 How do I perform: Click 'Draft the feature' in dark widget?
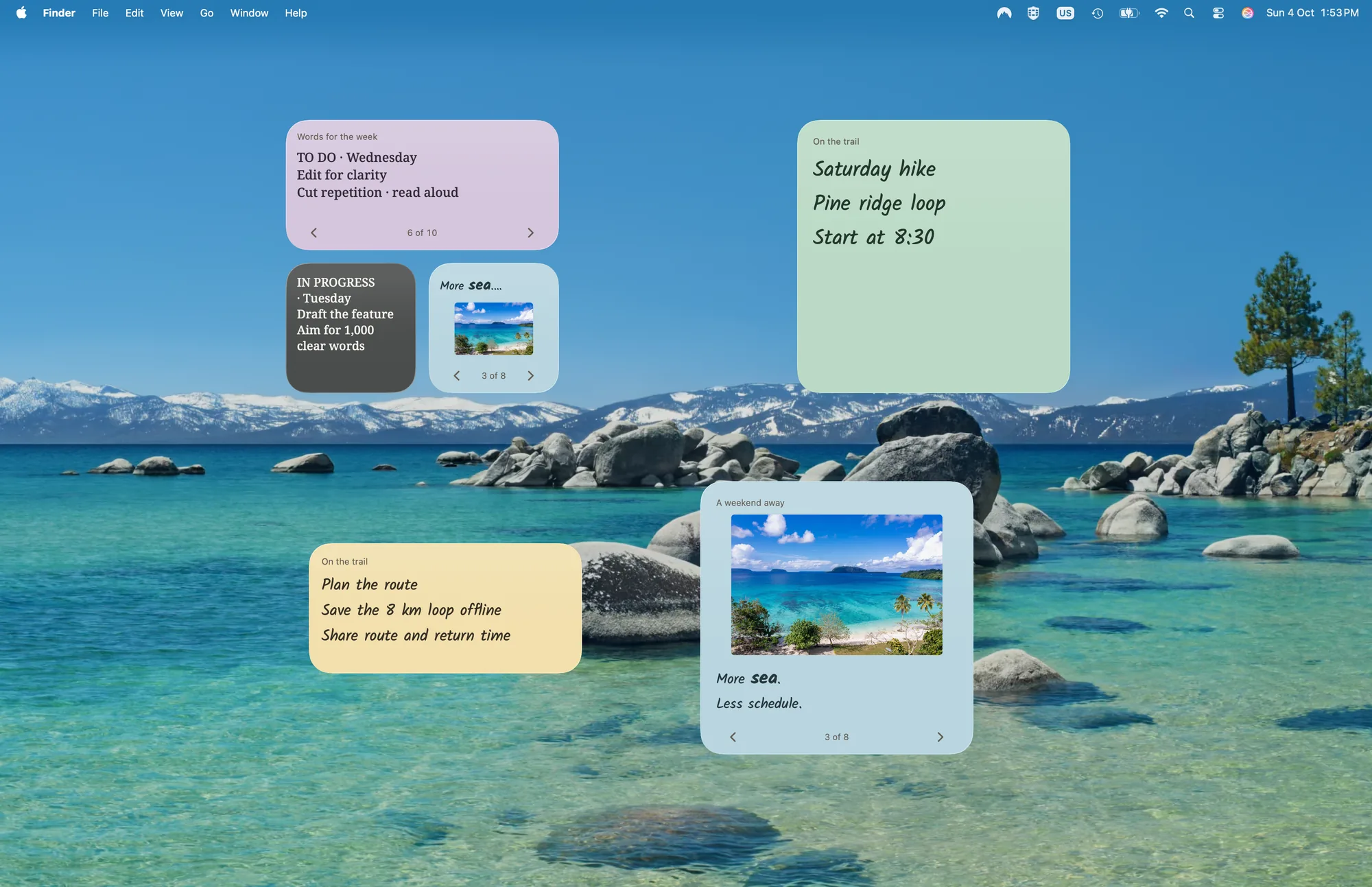345,314
